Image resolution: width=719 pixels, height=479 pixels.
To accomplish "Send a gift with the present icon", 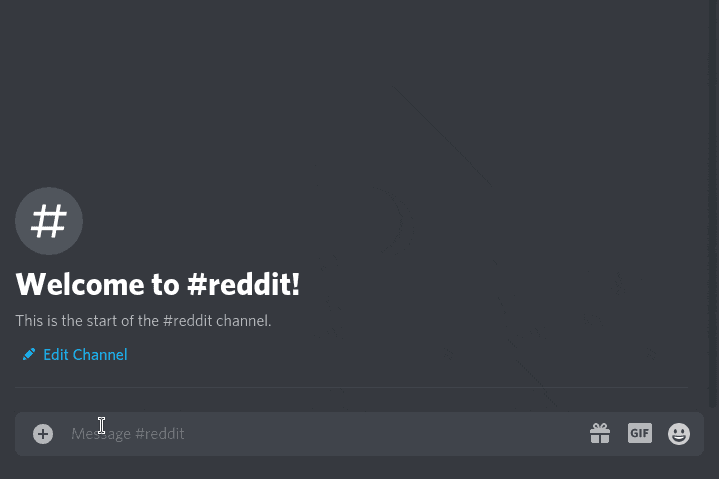I will [x=600, y=433].
